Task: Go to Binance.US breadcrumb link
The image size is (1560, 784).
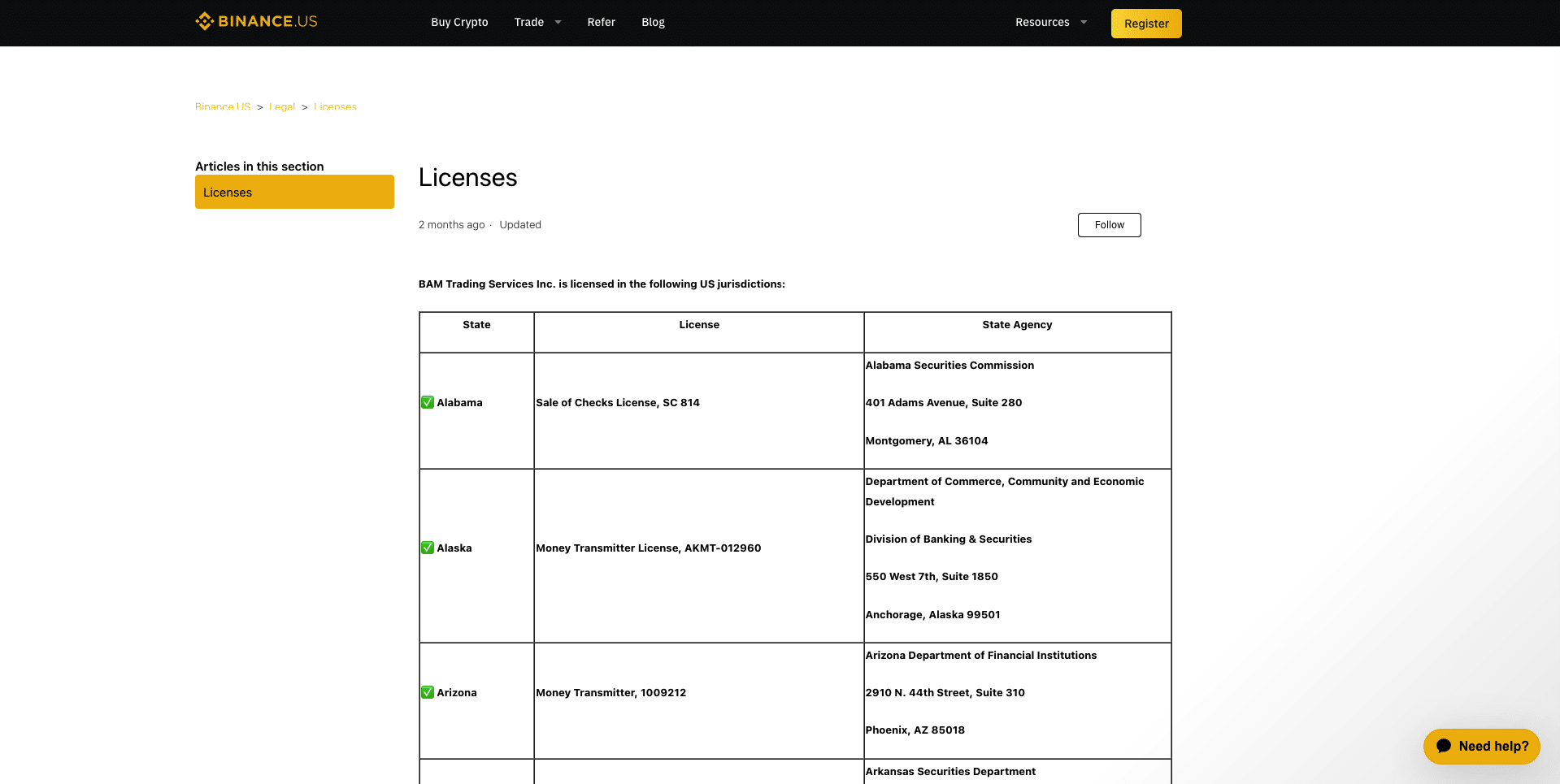Action: 223,106
